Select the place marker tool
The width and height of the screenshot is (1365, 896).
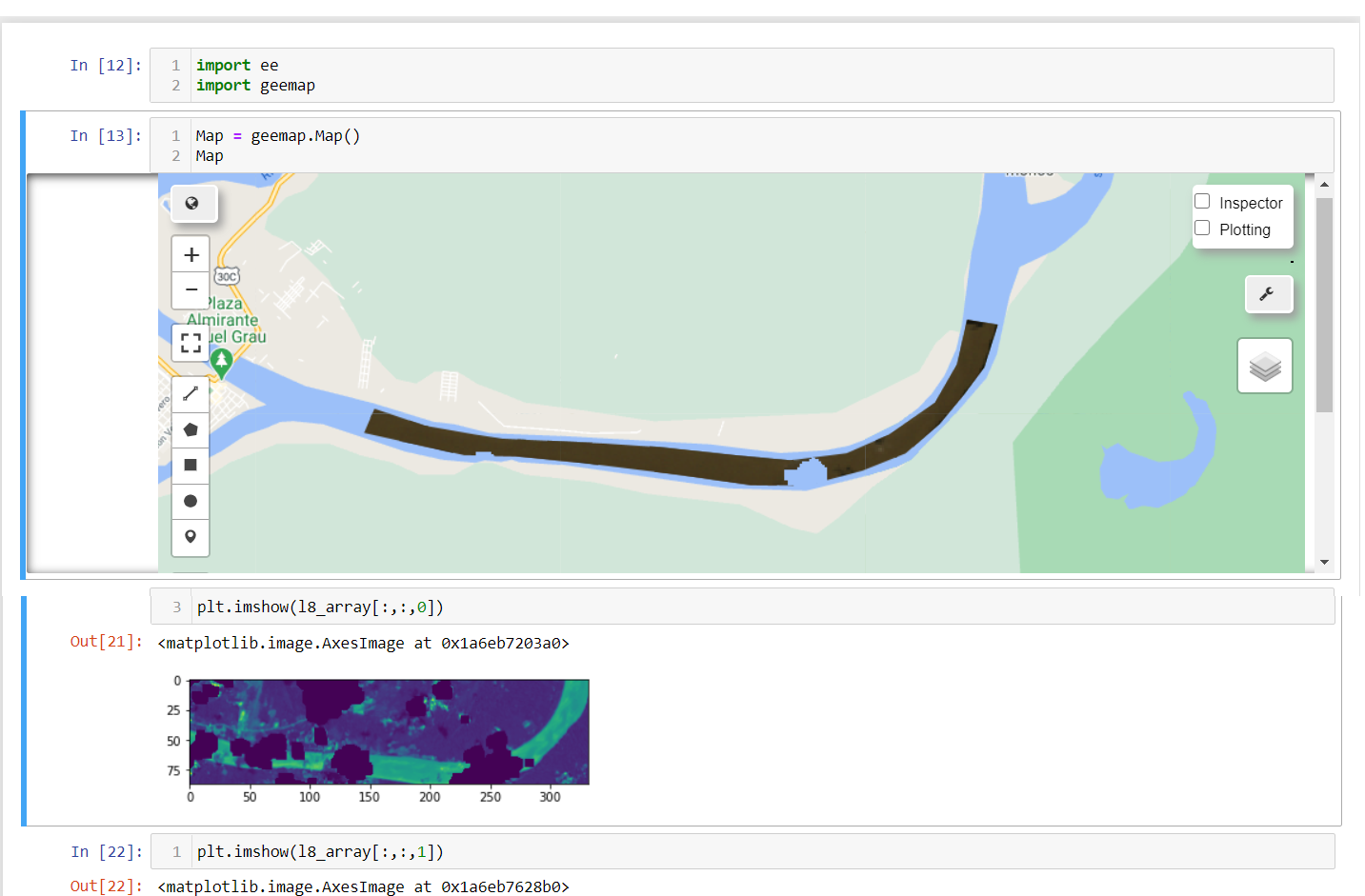[x=191, y=537]
